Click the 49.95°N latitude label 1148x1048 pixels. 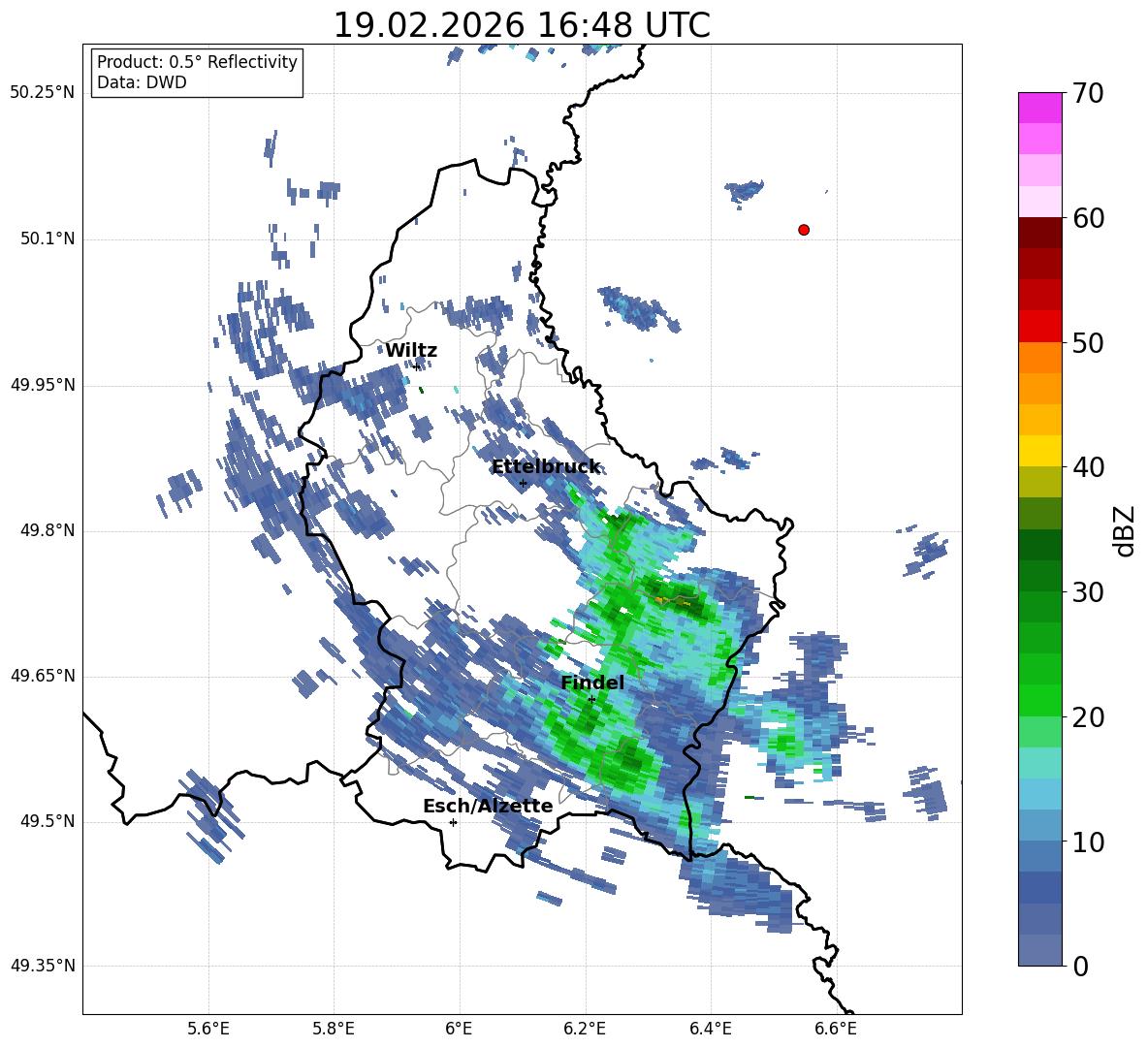[42, 385]
